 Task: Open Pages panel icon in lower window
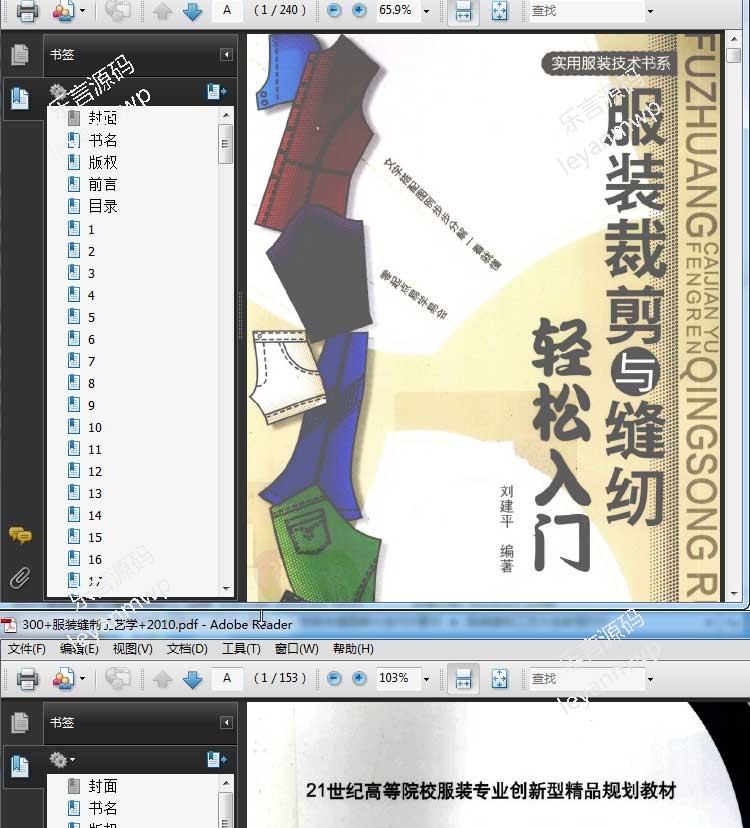[20, 722]
